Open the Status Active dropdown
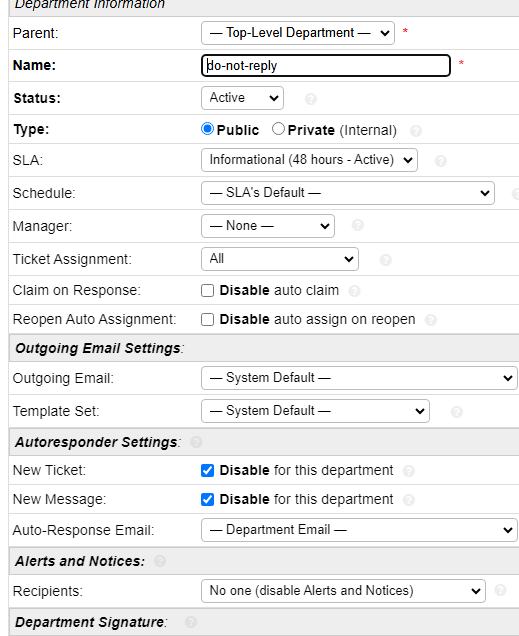Image resolution: width=519 pixels, height=636 pixels. 242,98
